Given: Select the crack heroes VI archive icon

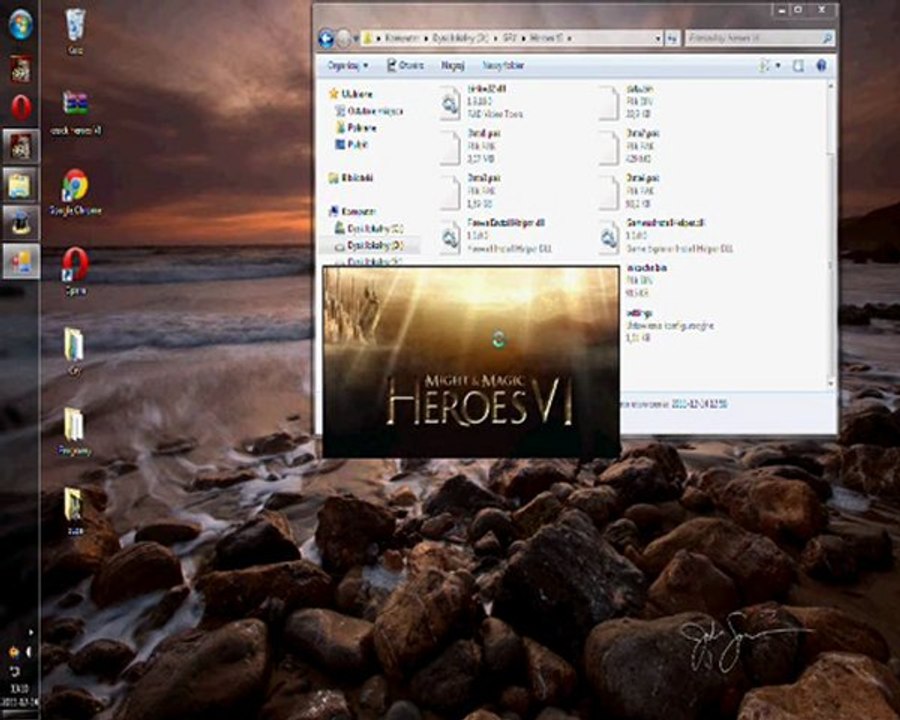Looking at the screenshot, I should coord(75,113).
